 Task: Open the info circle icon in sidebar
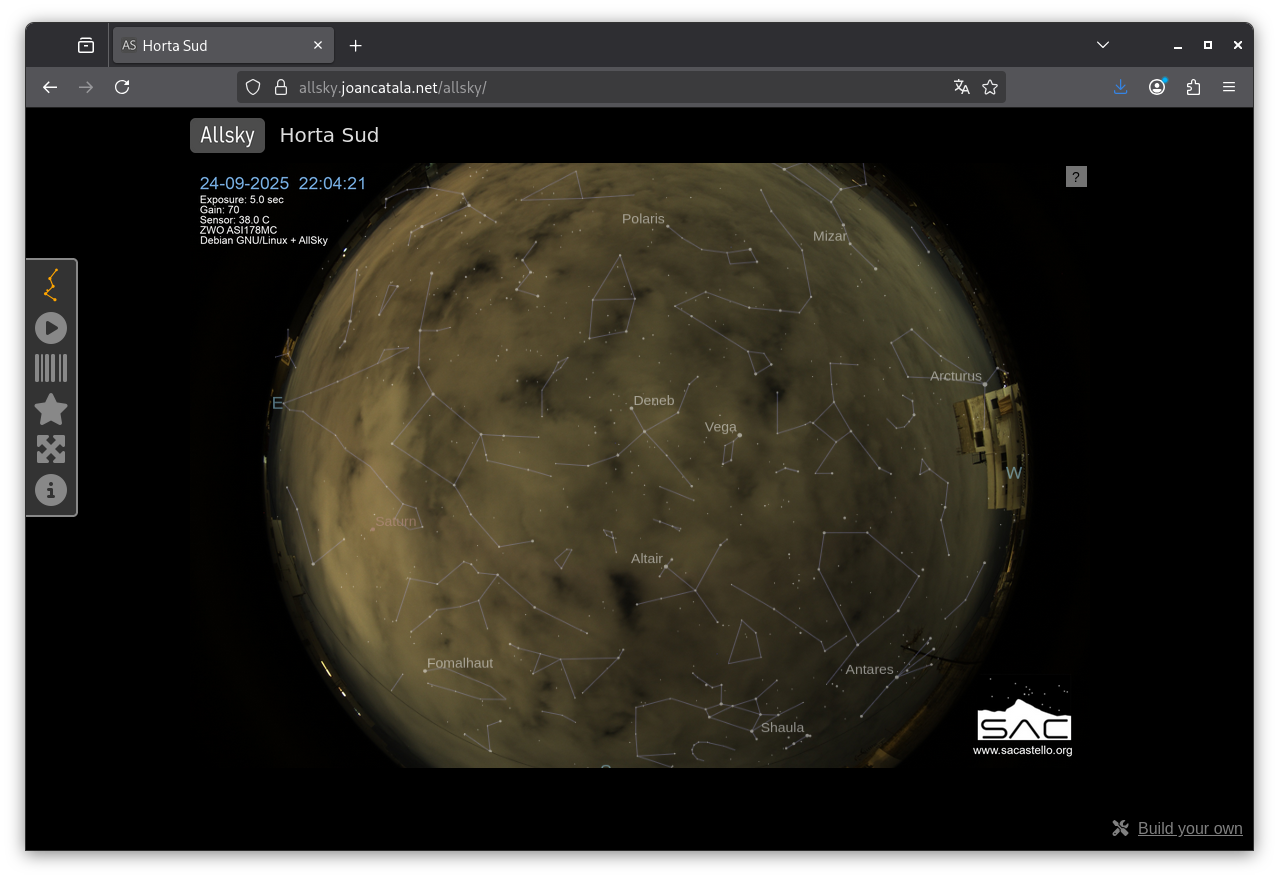coord(51,490)
